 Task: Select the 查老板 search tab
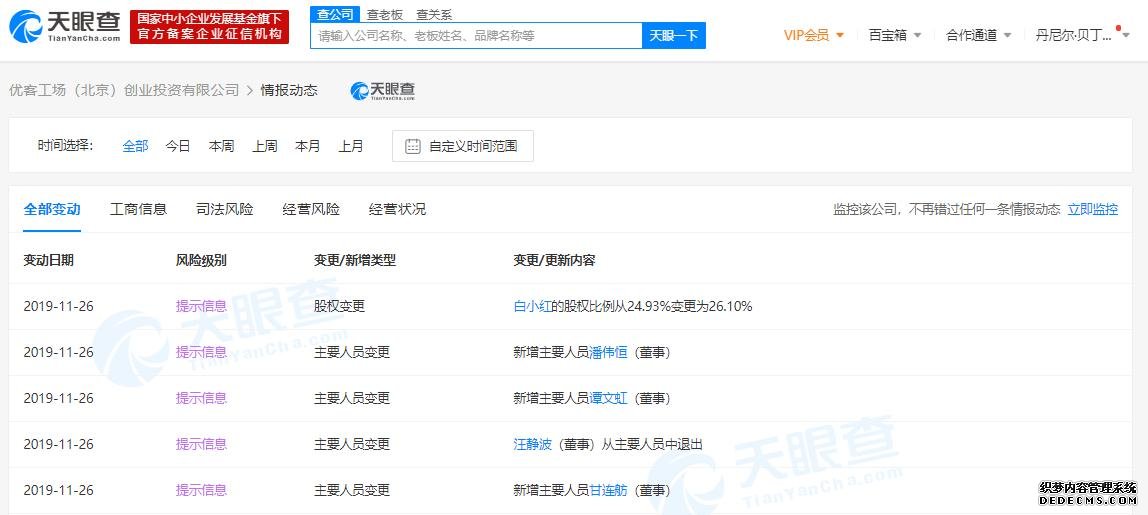coord(385,14)
